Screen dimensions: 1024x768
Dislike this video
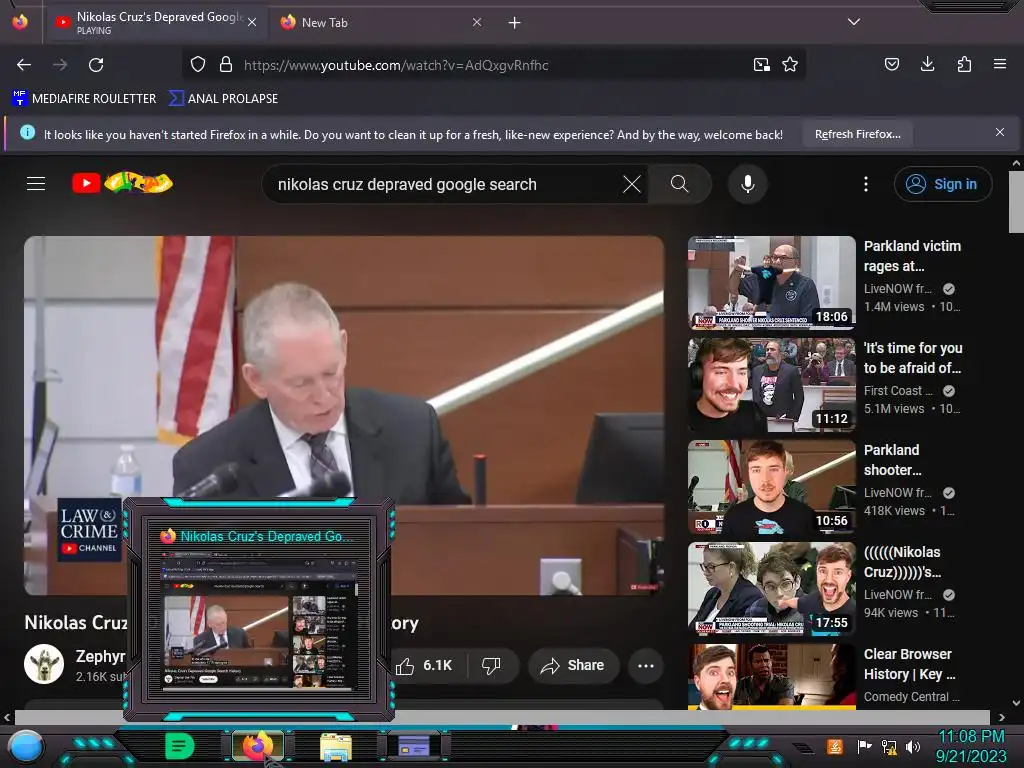point(492,665)
